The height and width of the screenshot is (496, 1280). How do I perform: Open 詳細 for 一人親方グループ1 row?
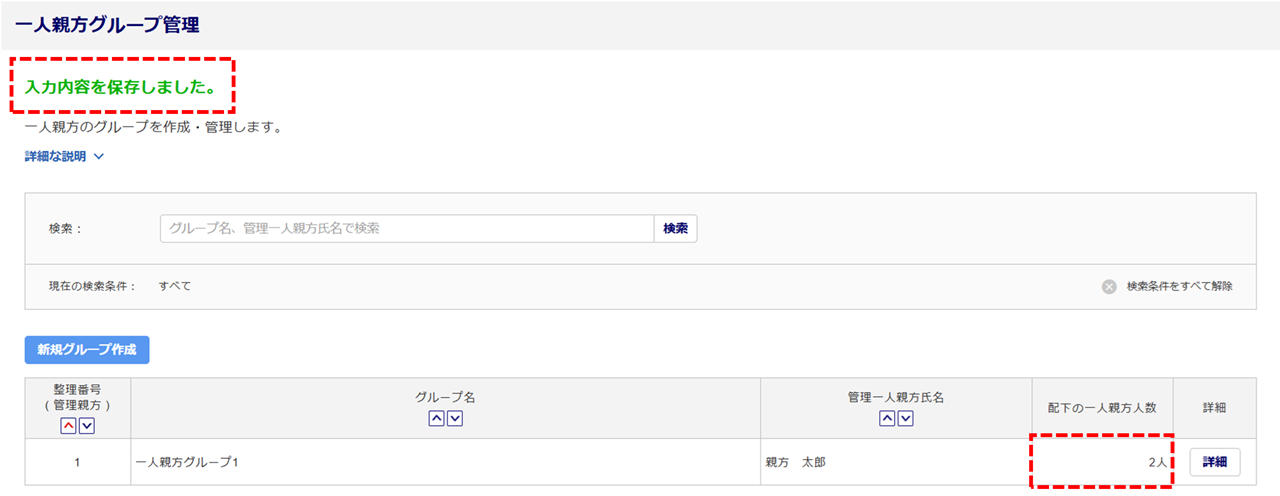click(1214, 462)
